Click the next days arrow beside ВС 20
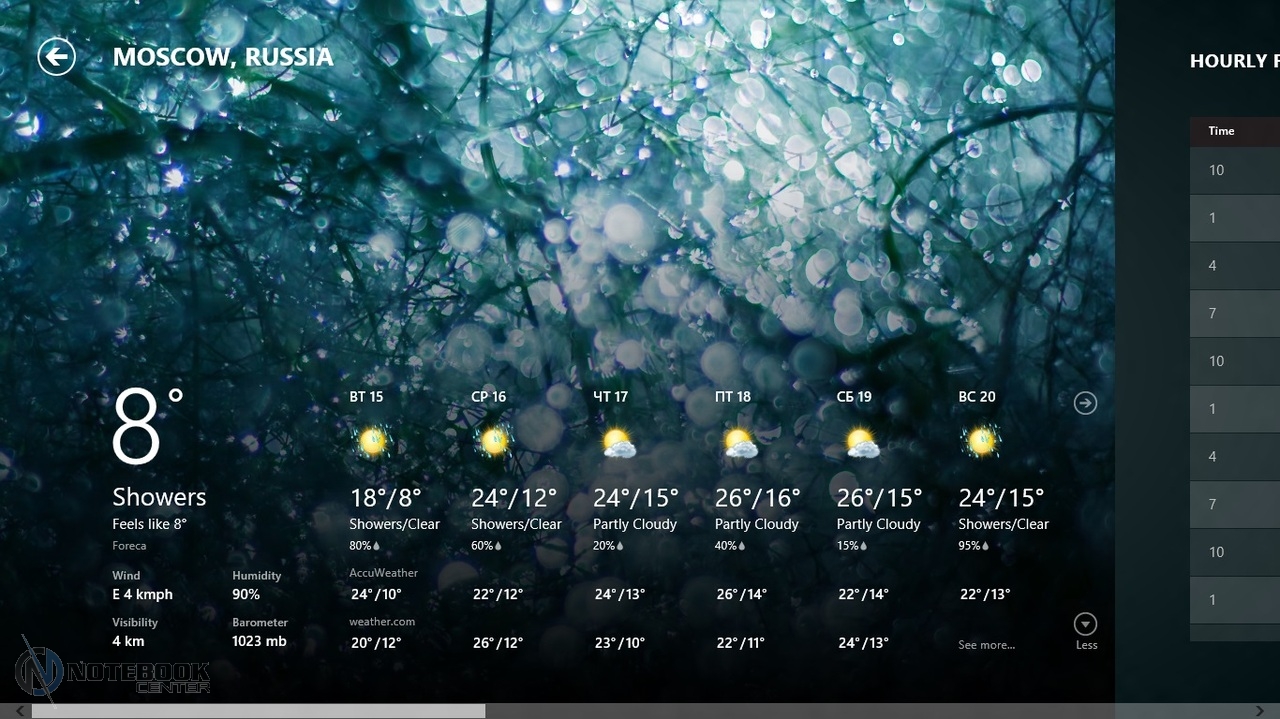 (x=1085, y=403)
